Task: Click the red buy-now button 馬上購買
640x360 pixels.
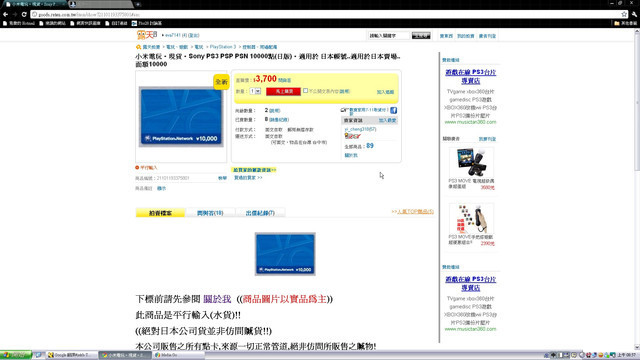Action: click(x=283, y=91)
